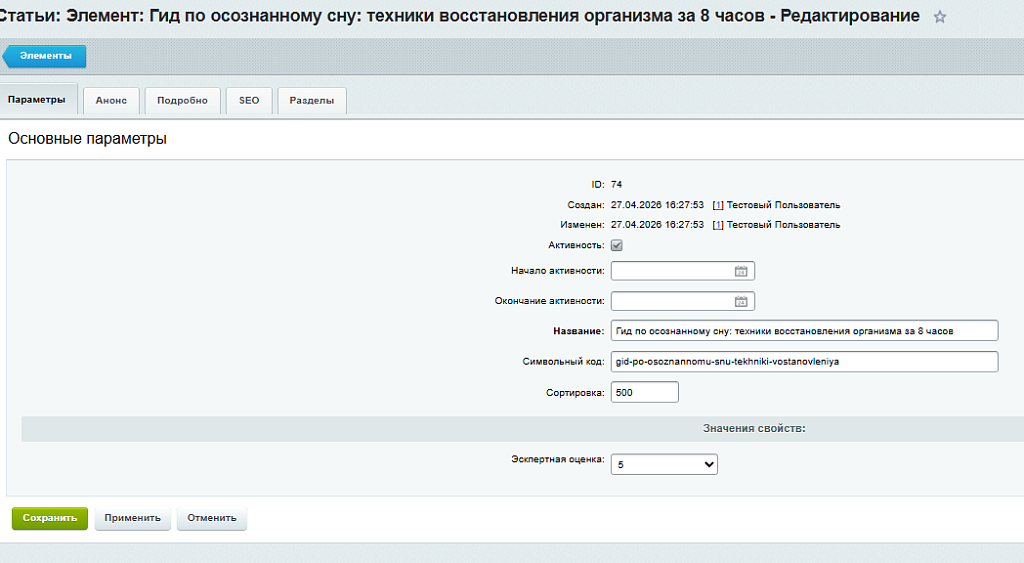The width and height of the screenshot is (1024, 563).
Task: Cancel editing with Отменить button
Action: [212, 518]
